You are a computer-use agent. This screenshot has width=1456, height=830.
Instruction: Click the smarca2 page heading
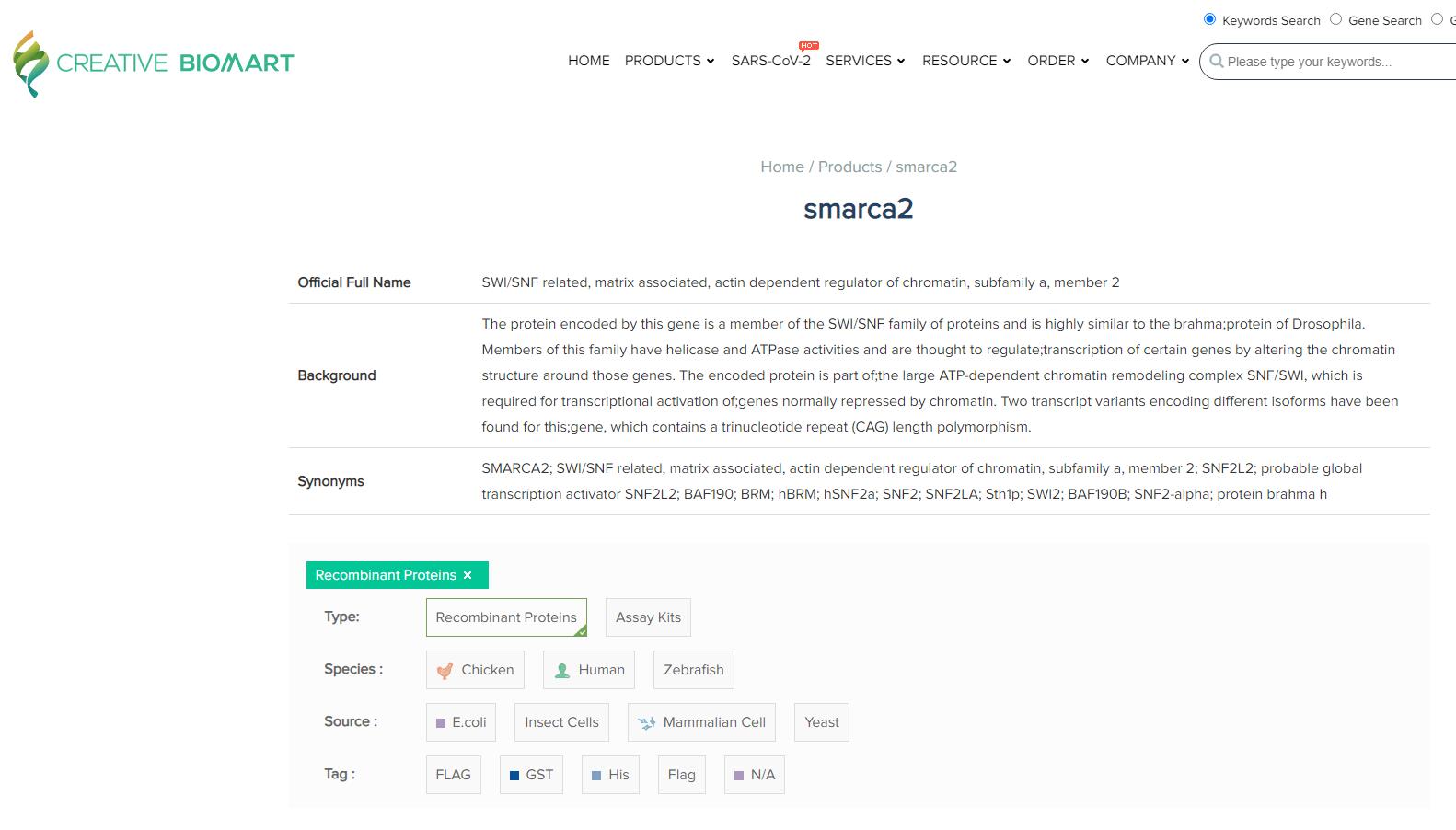click(x=859, y=209)
